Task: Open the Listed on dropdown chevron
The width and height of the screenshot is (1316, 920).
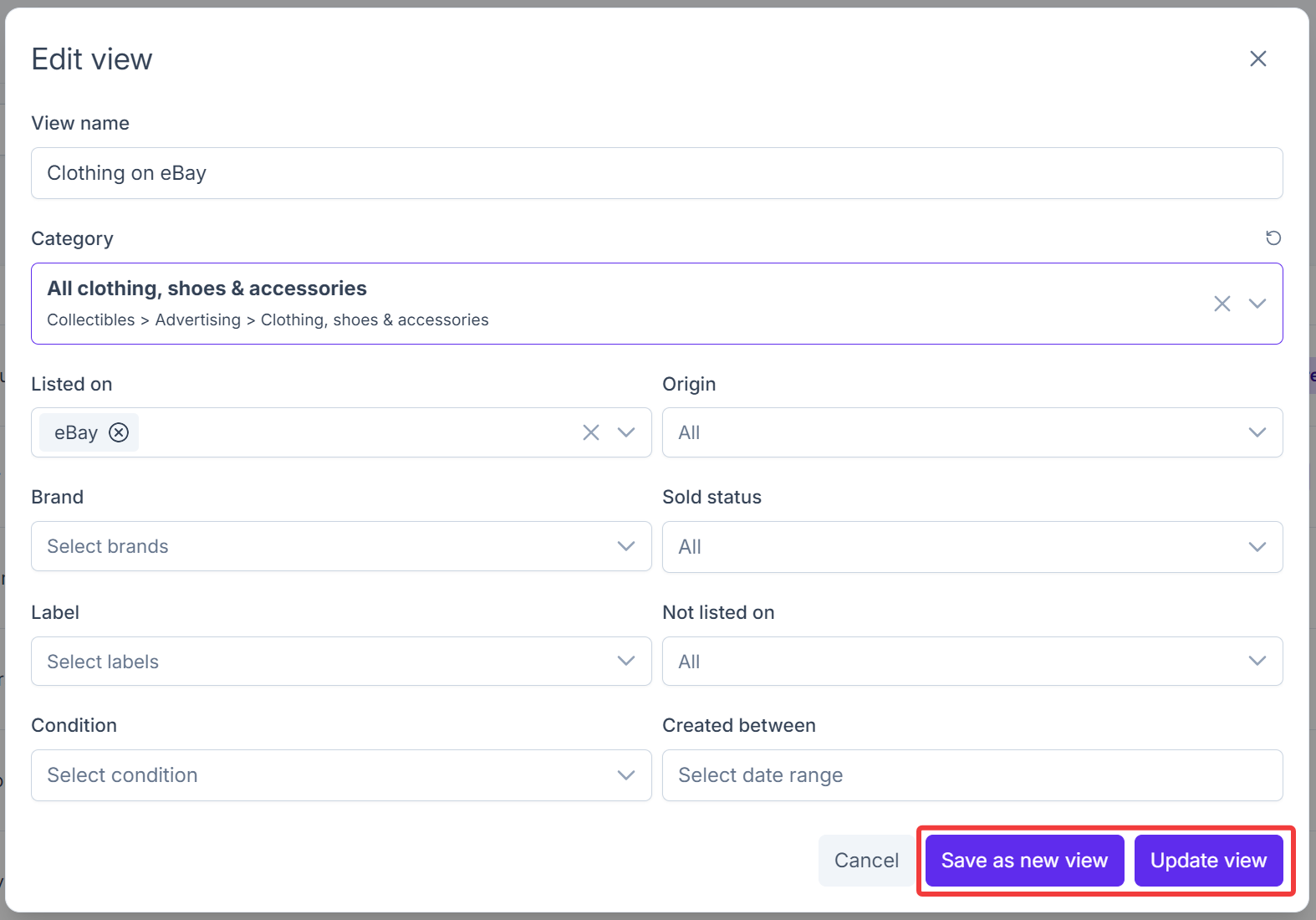Action: (625, 432)
